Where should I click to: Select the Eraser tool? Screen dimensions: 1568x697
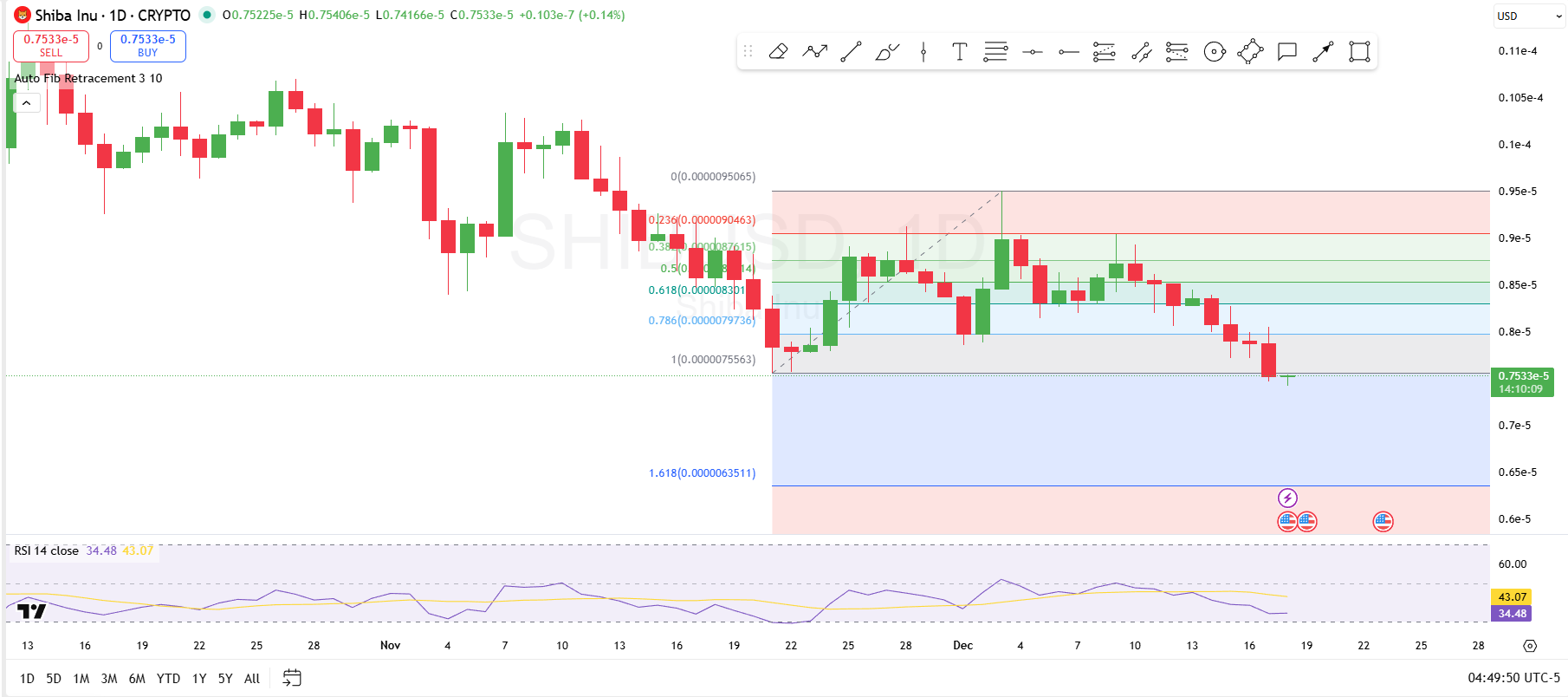pos(777,52)
